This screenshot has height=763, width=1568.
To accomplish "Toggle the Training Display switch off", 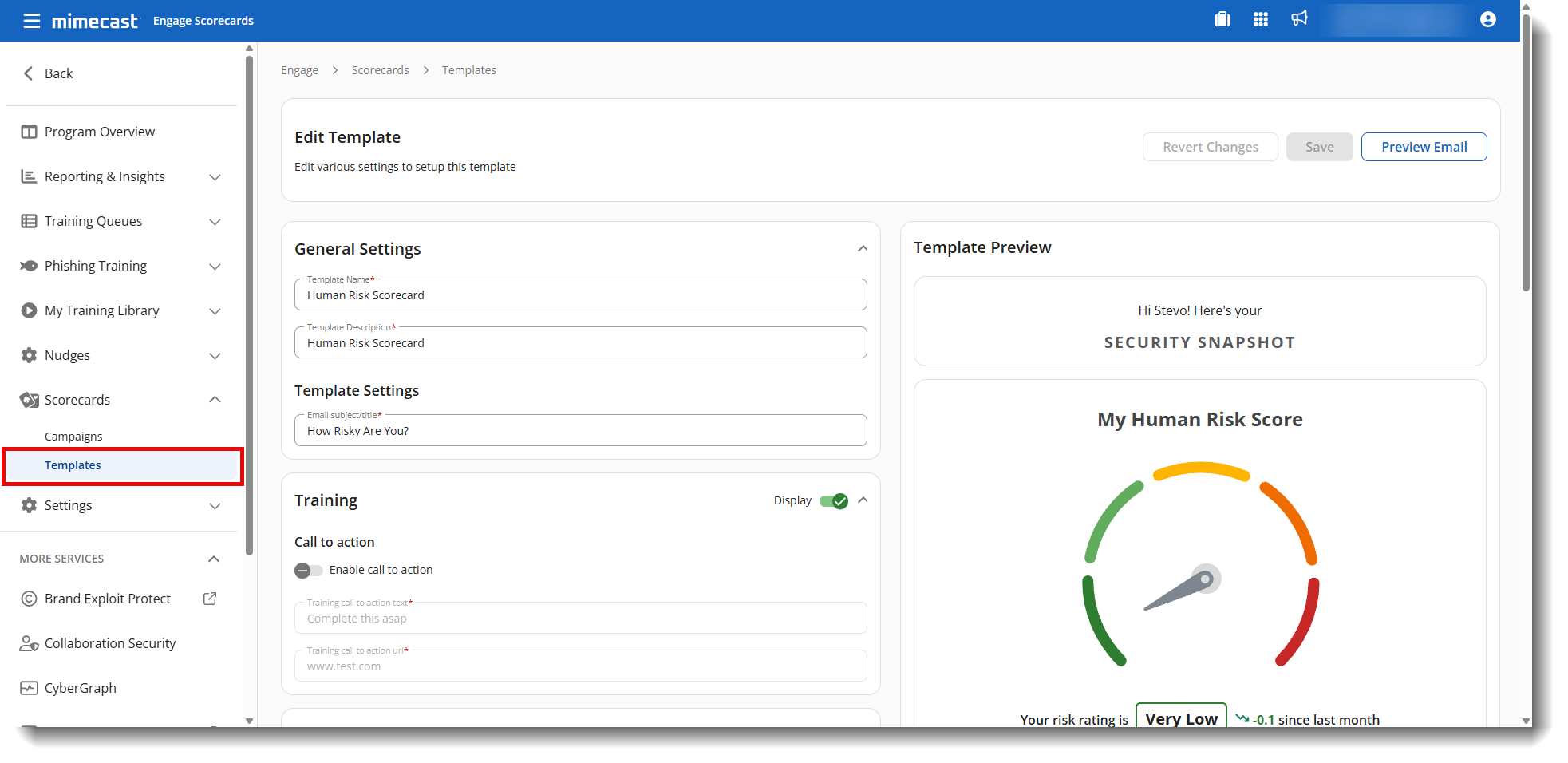I will tap(834, 501).
